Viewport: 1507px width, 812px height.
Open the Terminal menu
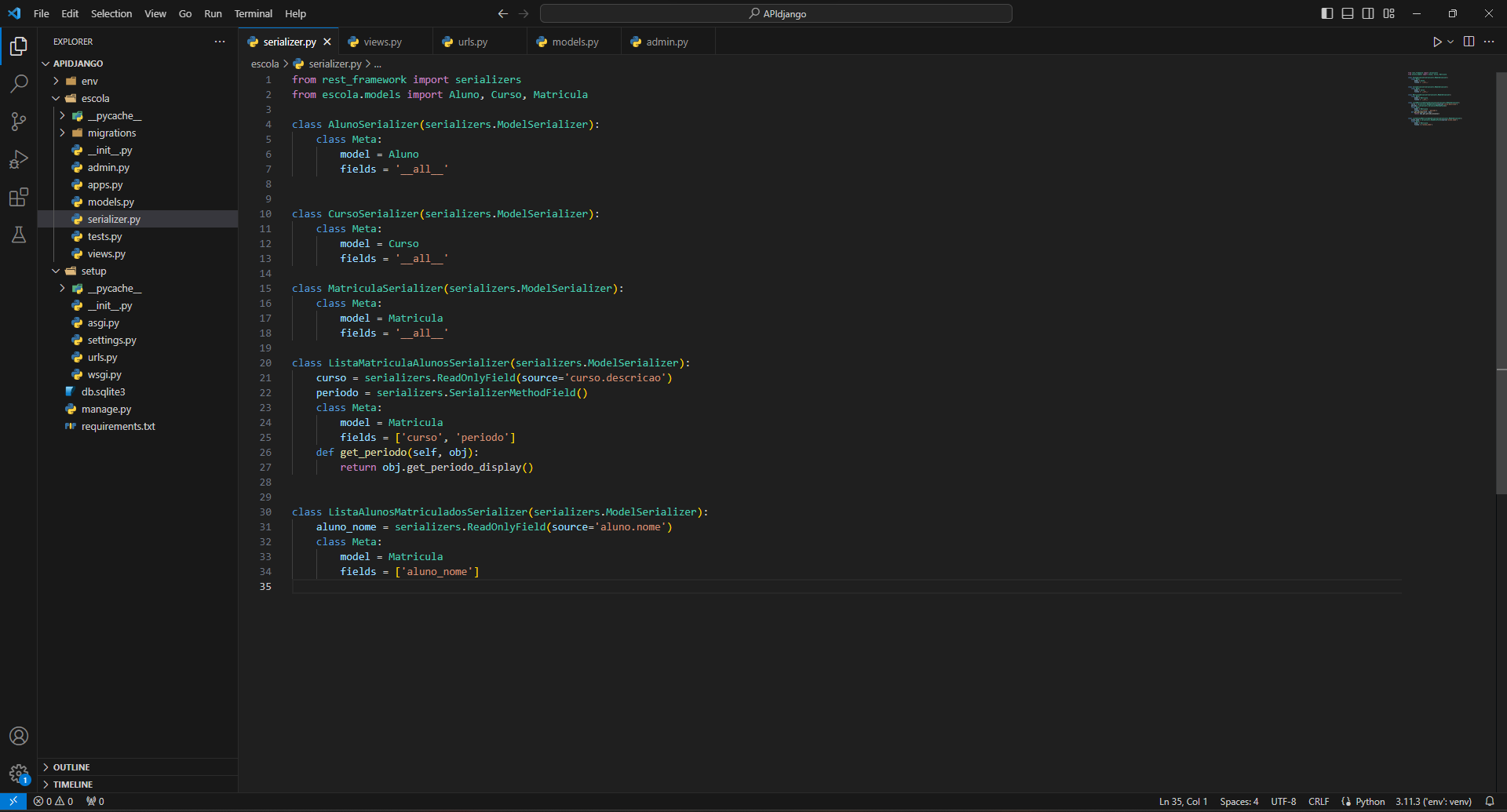point(254,13)
